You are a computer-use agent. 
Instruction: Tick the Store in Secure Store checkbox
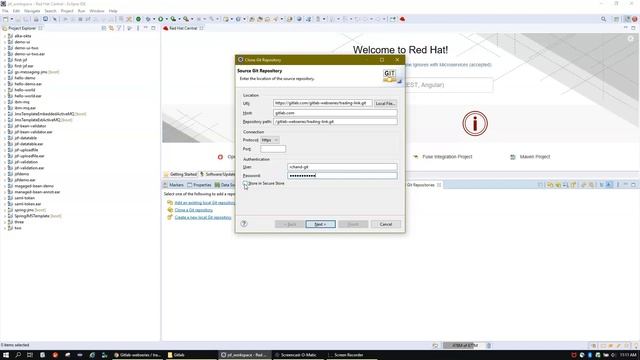click(245, 184)
